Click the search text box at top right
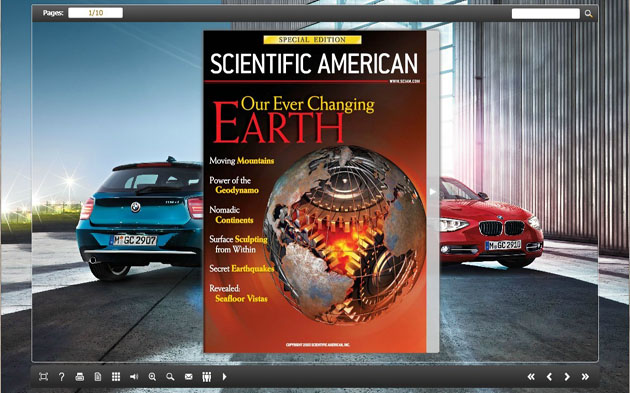 pyautogui.click(x=546, y=13)
